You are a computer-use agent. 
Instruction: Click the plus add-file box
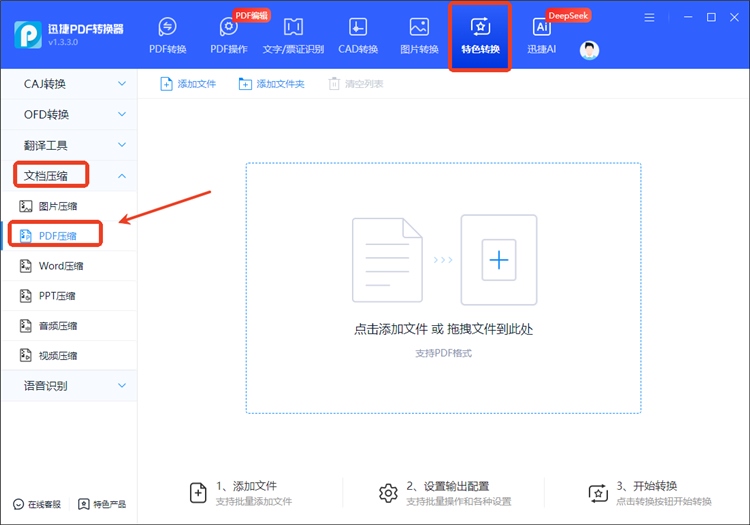pyautogui.click(x=498, y=260)
